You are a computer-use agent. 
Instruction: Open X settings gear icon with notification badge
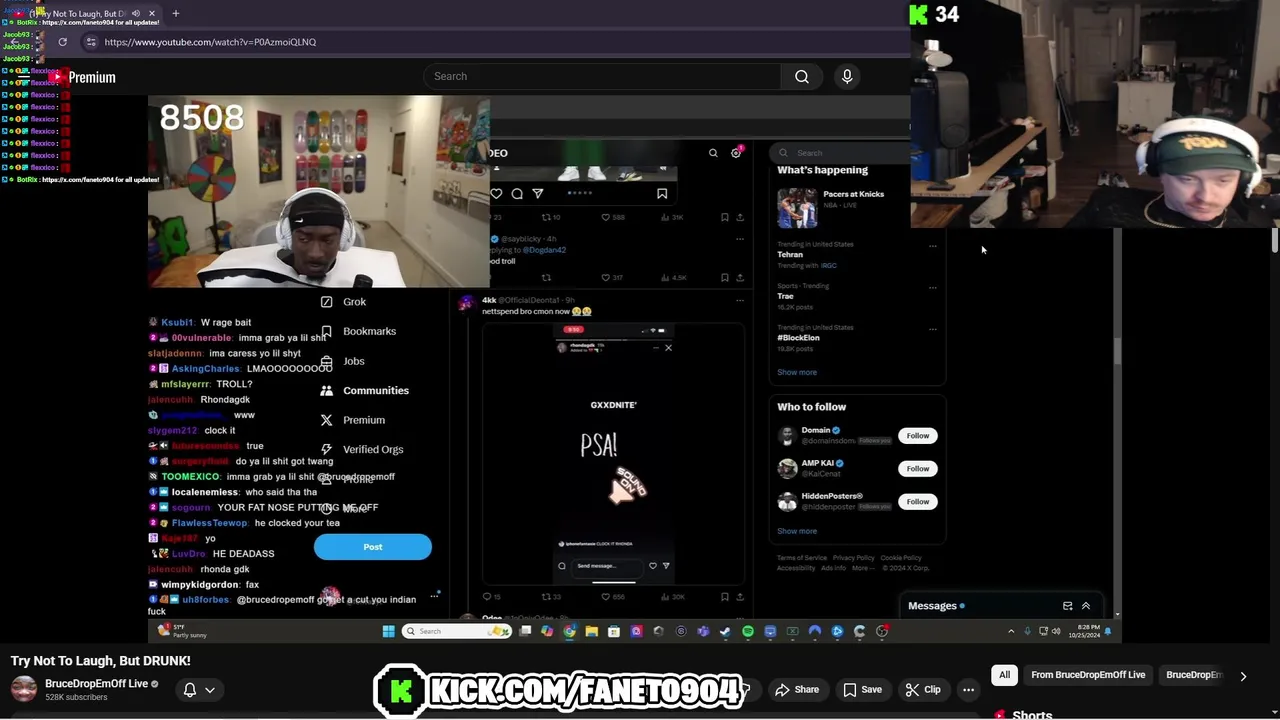coord(736,153)
